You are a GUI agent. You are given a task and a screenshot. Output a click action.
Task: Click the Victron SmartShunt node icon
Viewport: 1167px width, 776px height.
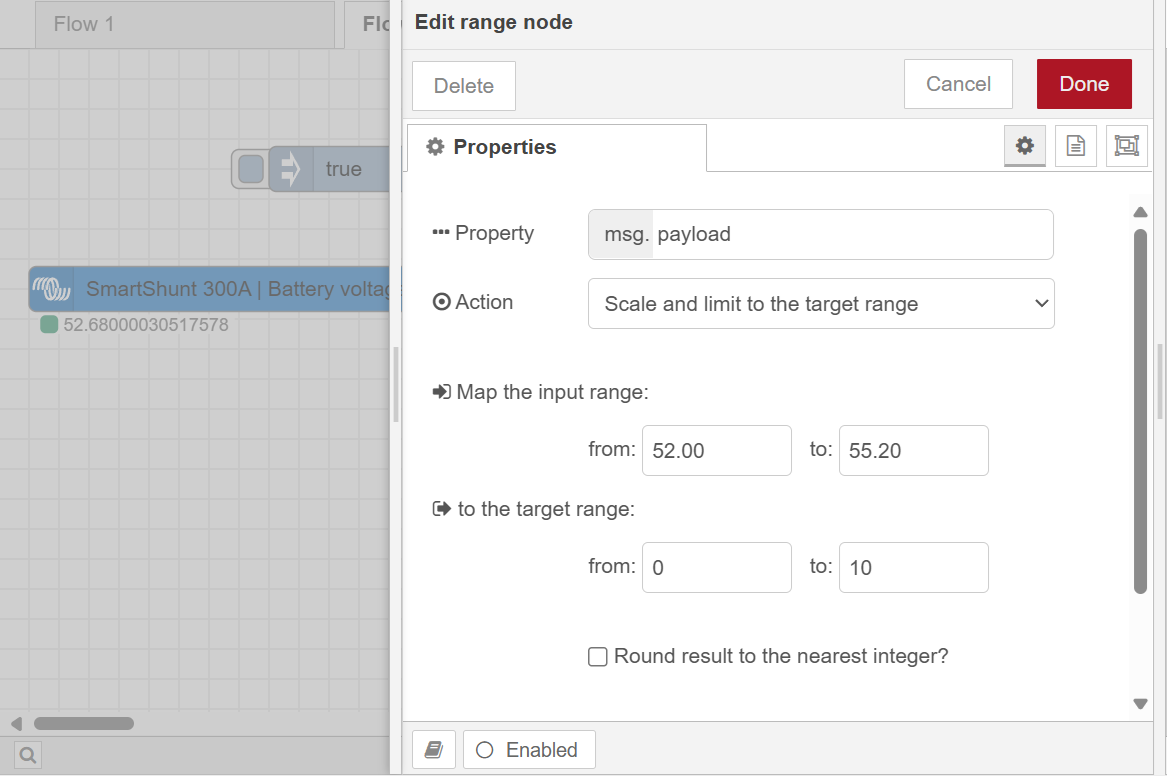[52, 290]
